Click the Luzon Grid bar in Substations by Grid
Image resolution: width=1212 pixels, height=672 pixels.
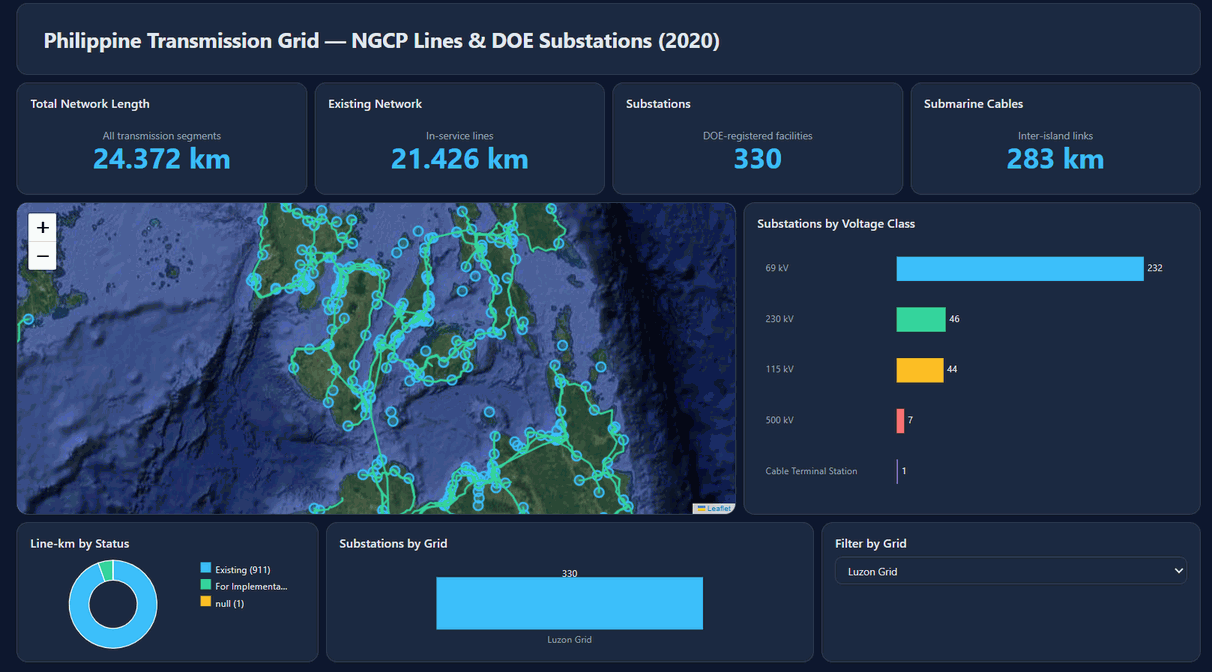[x=570, y=604]
